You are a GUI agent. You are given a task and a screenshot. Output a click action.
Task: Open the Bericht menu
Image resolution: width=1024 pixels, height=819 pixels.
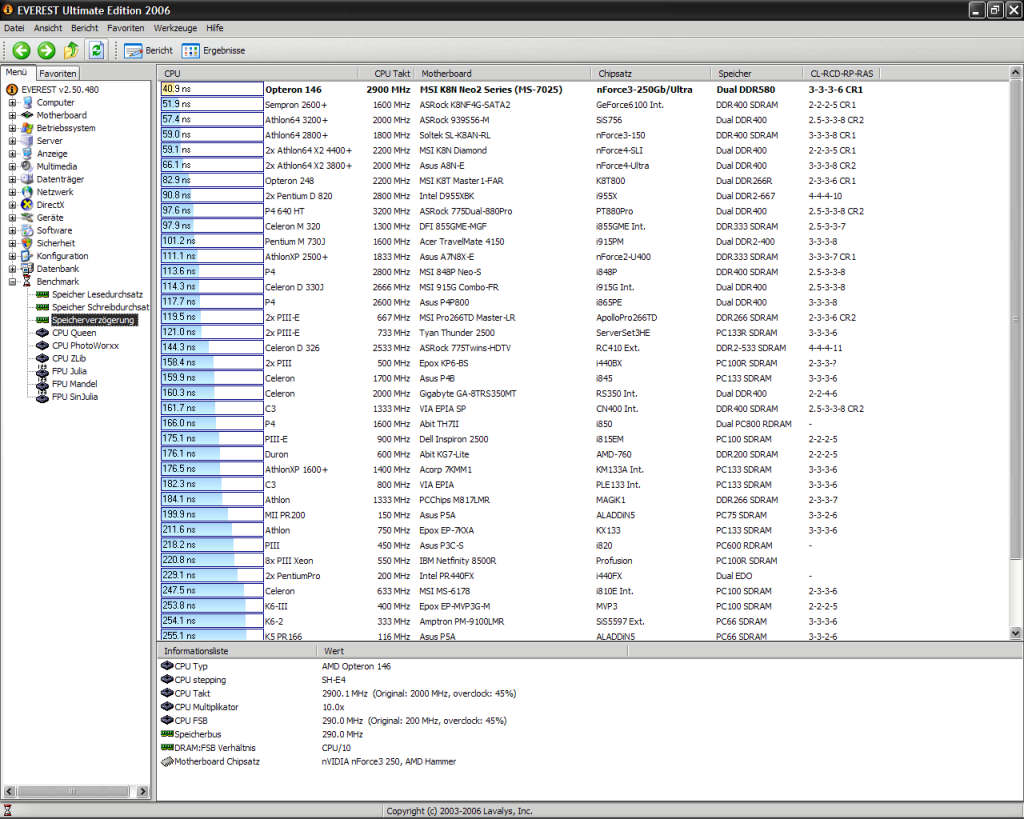pos(84,28)
